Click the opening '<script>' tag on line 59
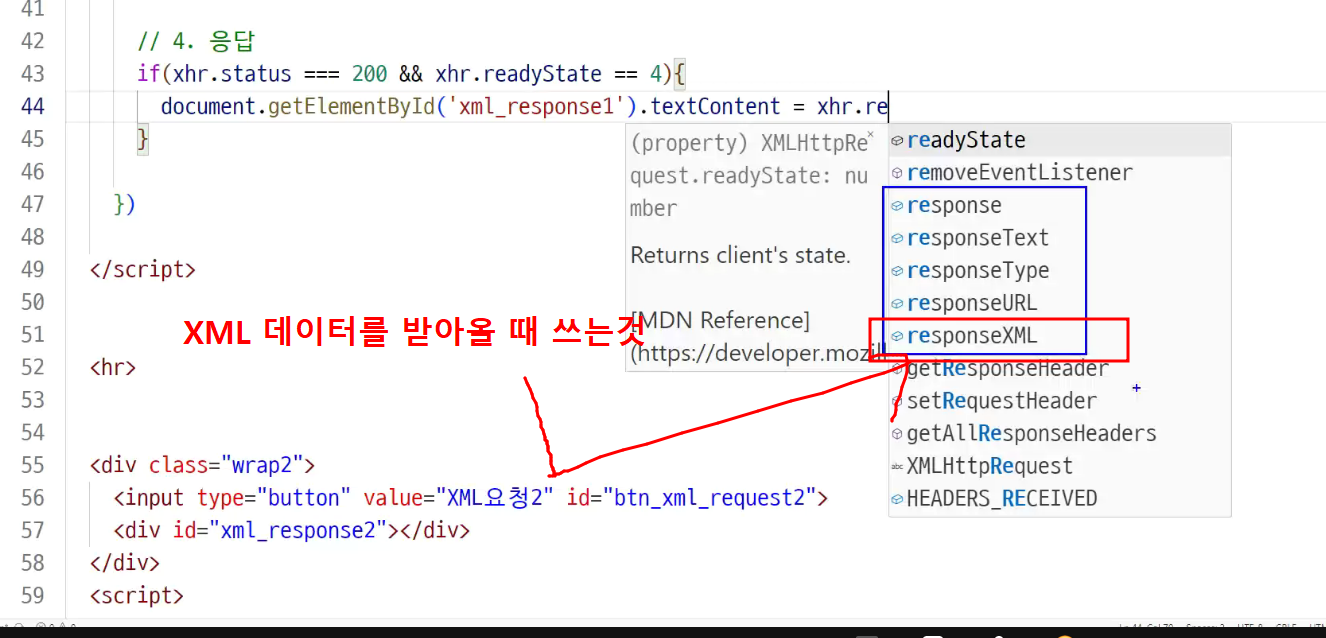The height and width of the screenshot is (638, 1326). [x=137, y=595]
